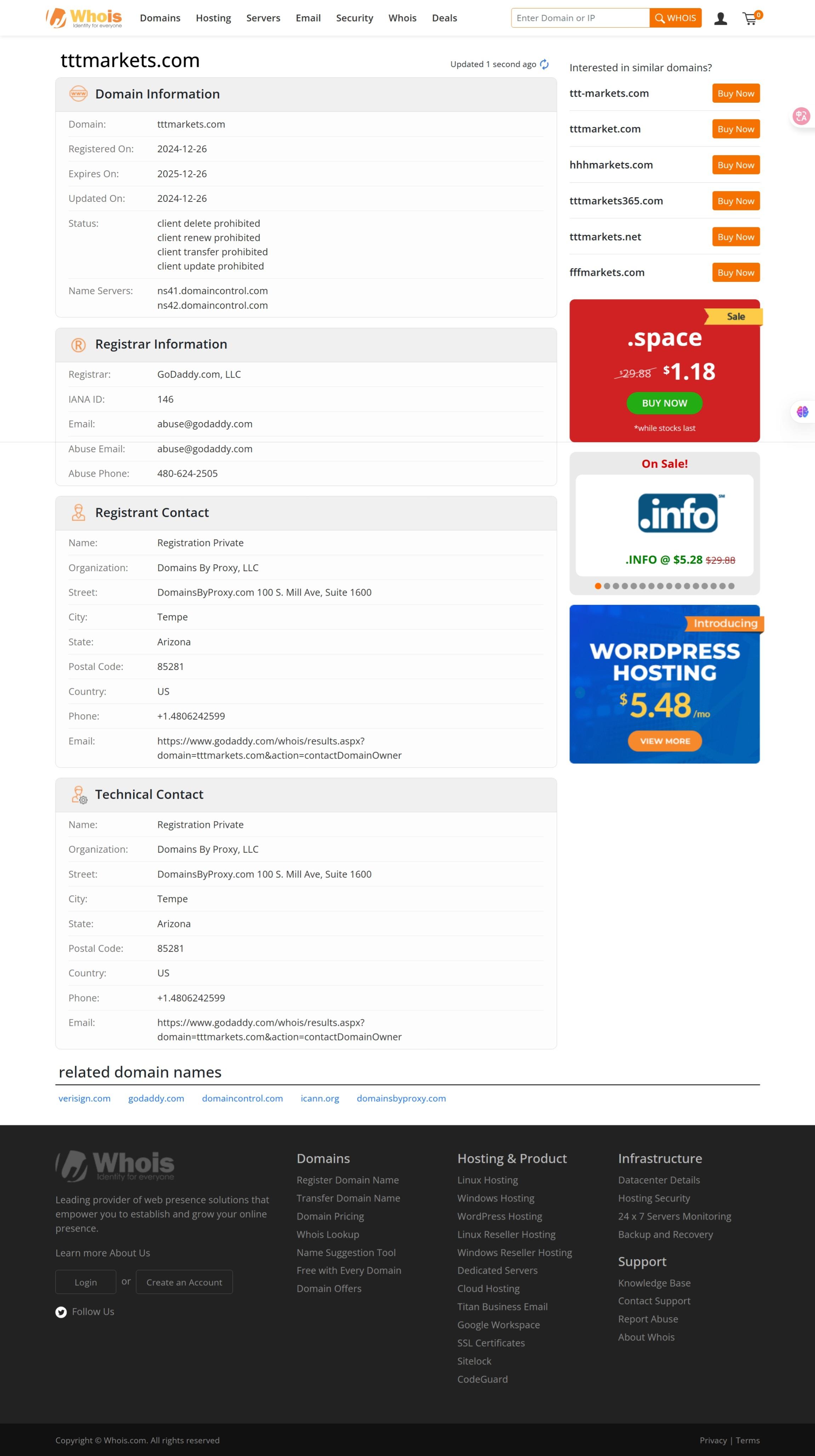Click the Registrant Contact person icon
This screenshot has width=815, height=1456.
click(79, 513)
